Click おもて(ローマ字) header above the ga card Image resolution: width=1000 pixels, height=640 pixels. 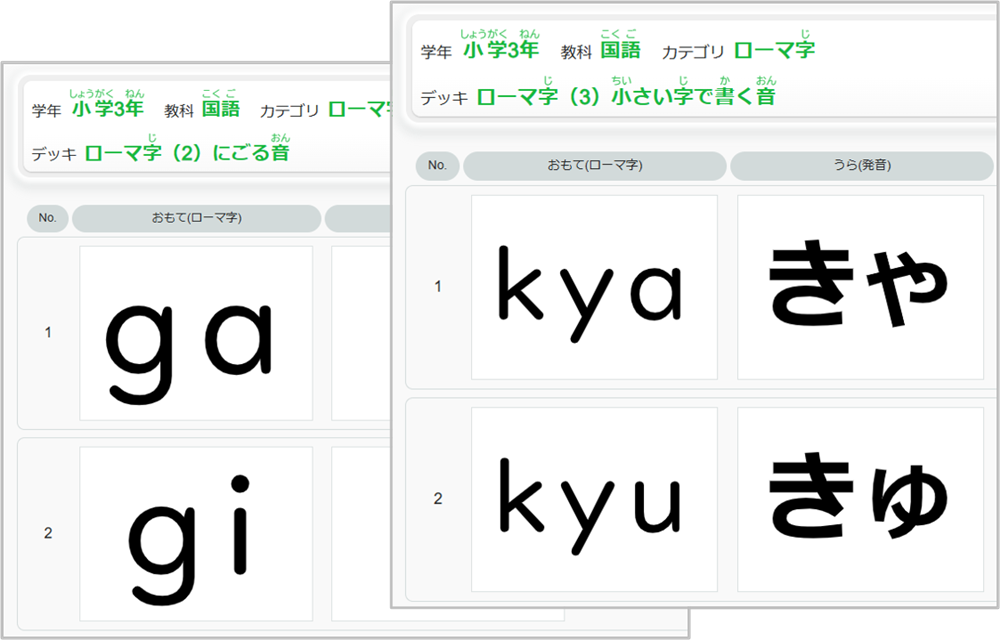point(196,218)
